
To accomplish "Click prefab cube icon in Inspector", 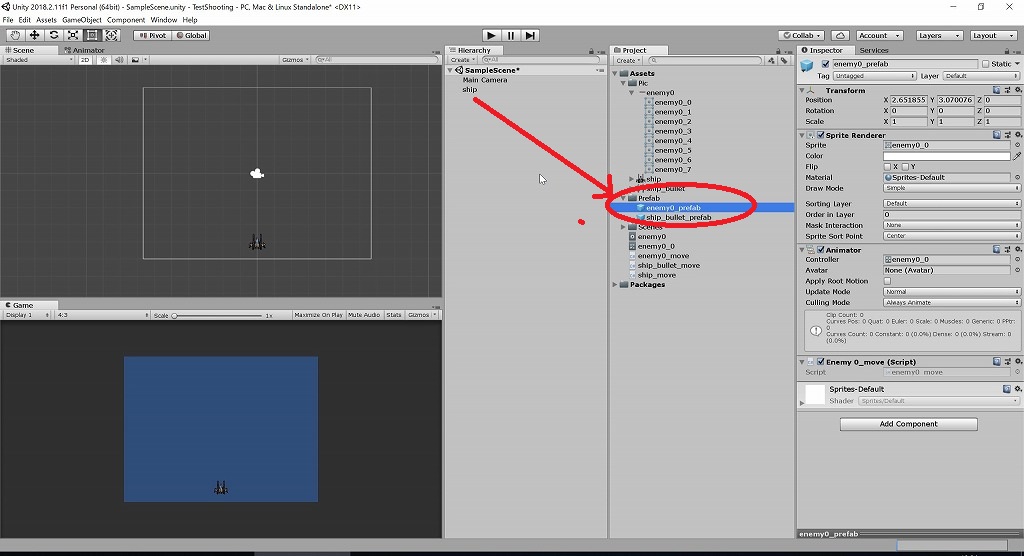I will (807, 65).
